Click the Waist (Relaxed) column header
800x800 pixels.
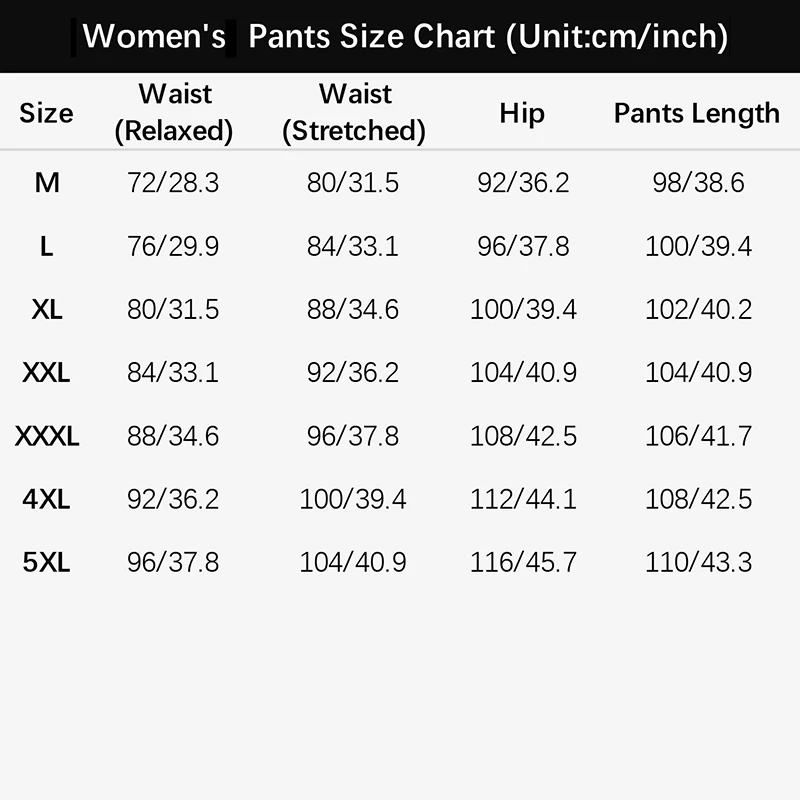[x=174, y=112]
